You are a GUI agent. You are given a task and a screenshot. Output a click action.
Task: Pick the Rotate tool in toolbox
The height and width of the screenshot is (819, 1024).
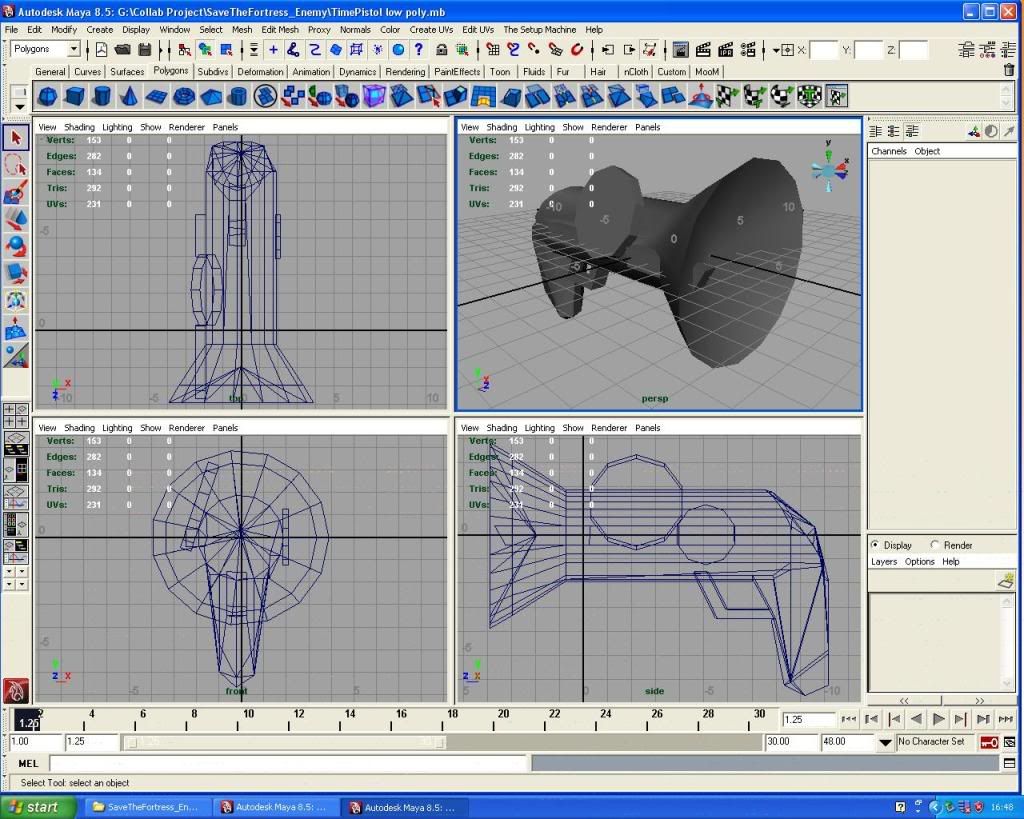point(16,246)
